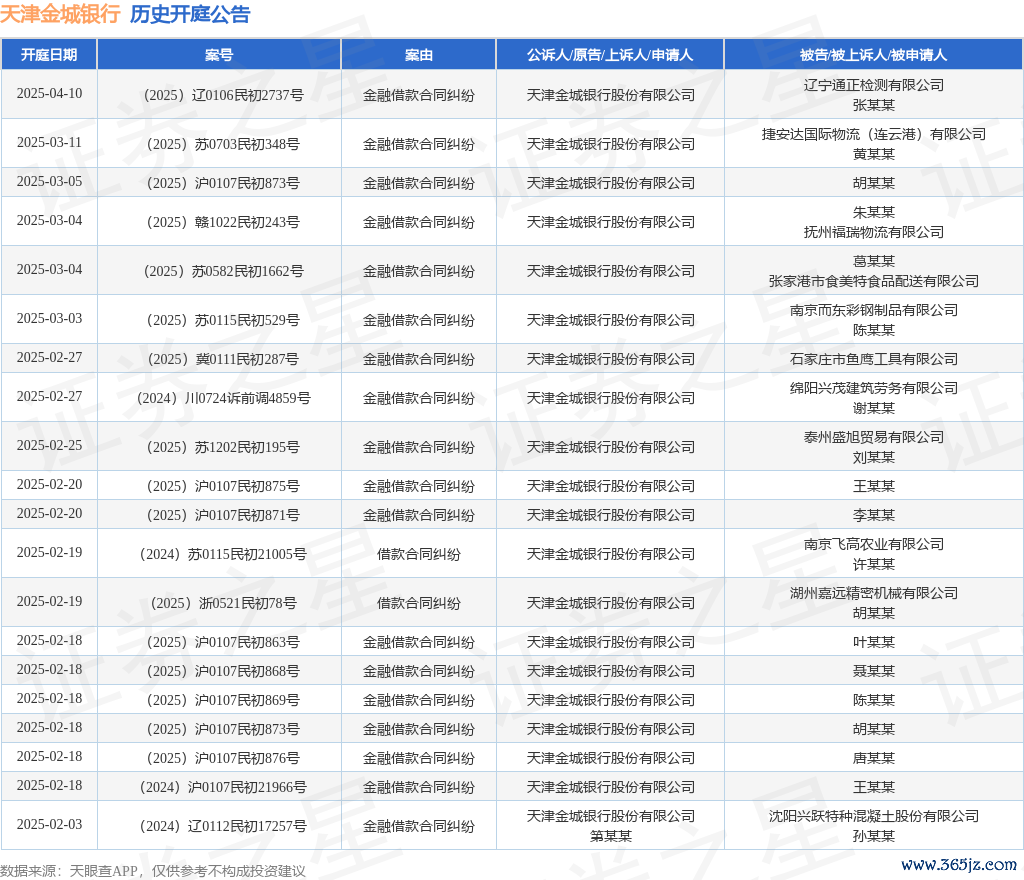Select the 公诉人/原告/上诉人/申请人 header
Screen dimensions: 1024x880
point(610,55)
